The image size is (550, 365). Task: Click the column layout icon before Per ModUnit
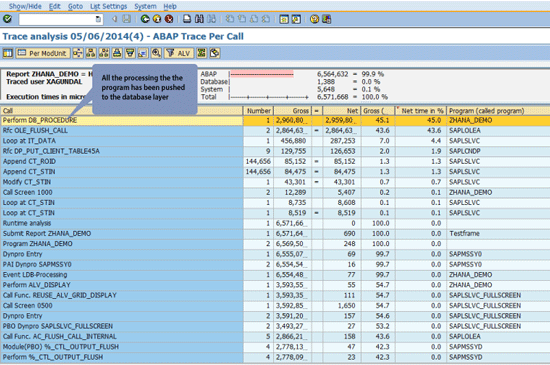click(8, 53)
